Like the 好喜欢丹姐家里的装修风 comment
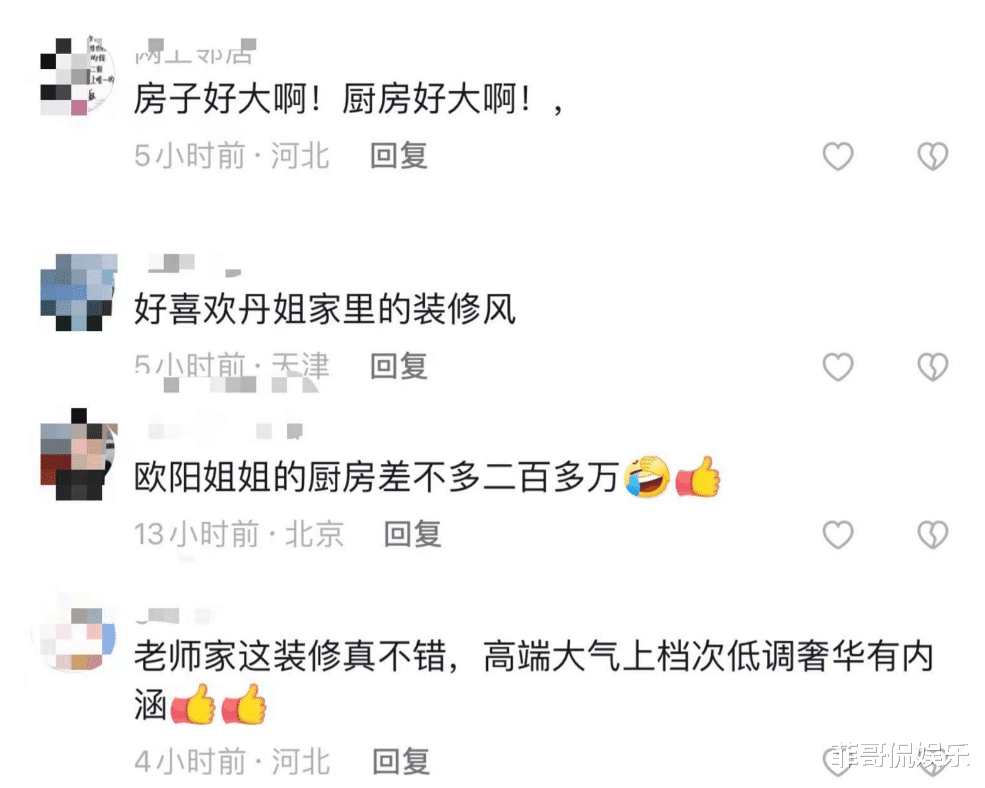The height and width of the screenshot is (788, 985). click(838, 366)
